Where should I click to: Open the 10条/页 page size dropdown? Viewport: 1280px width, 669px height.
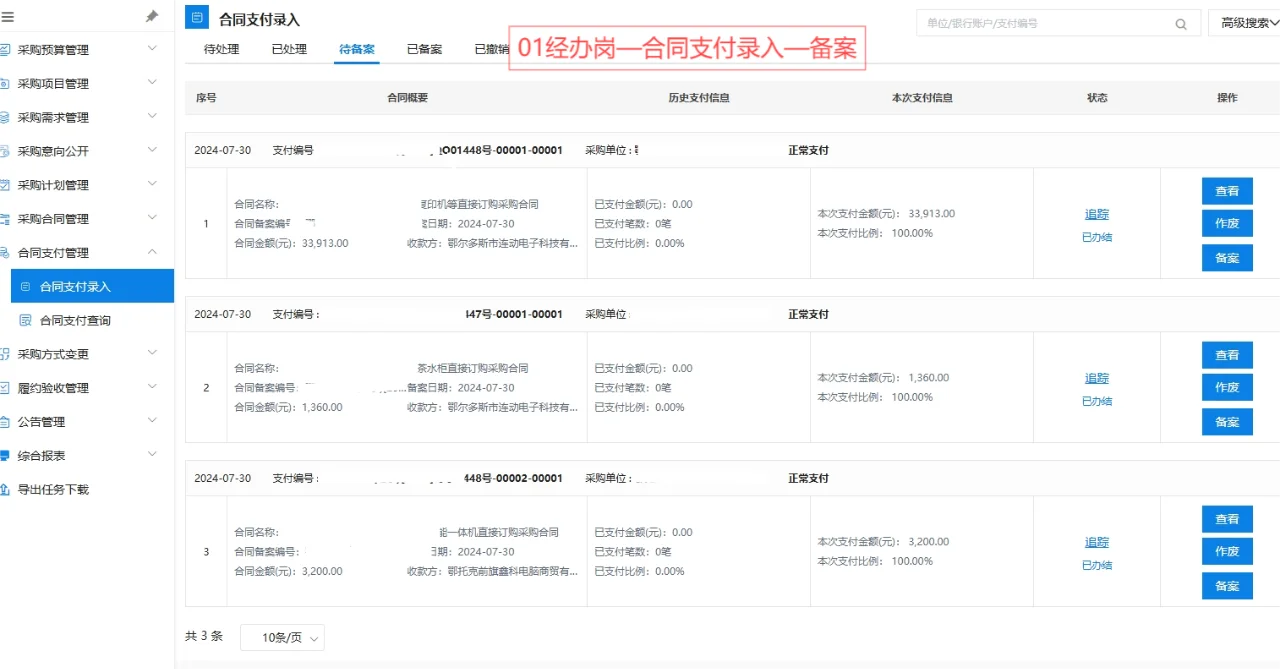coord(282,637)
